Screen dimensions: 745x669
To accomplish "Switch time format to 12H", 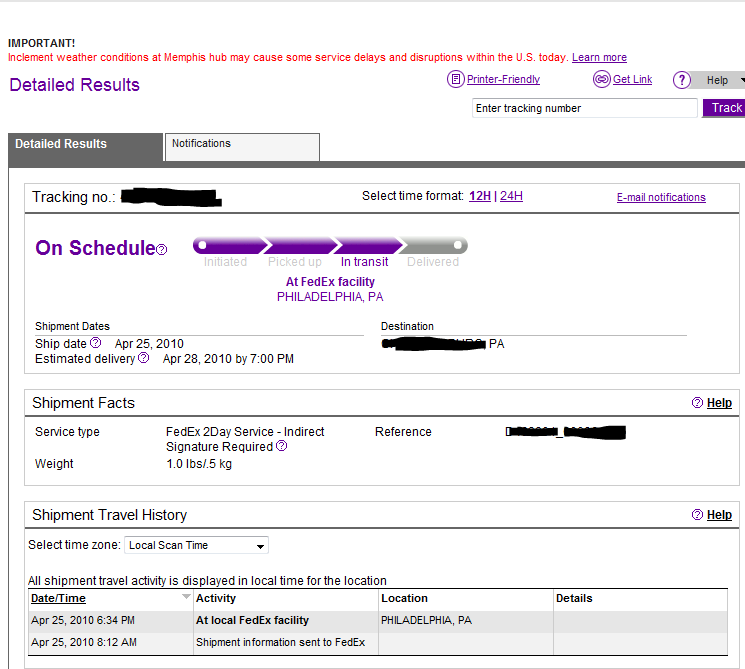I will tap(480, 196).
